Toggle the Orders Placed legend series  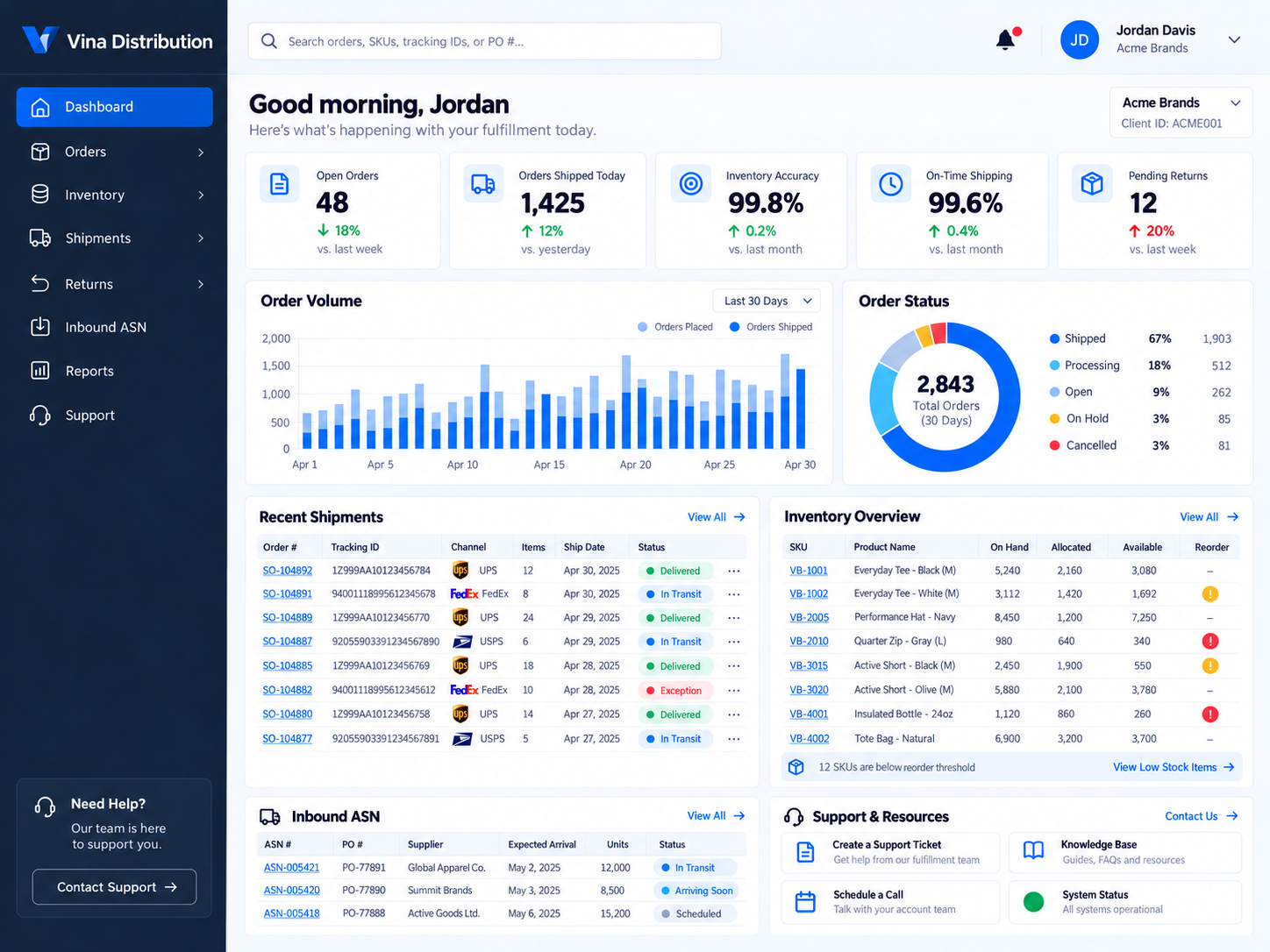click(674, 327)
